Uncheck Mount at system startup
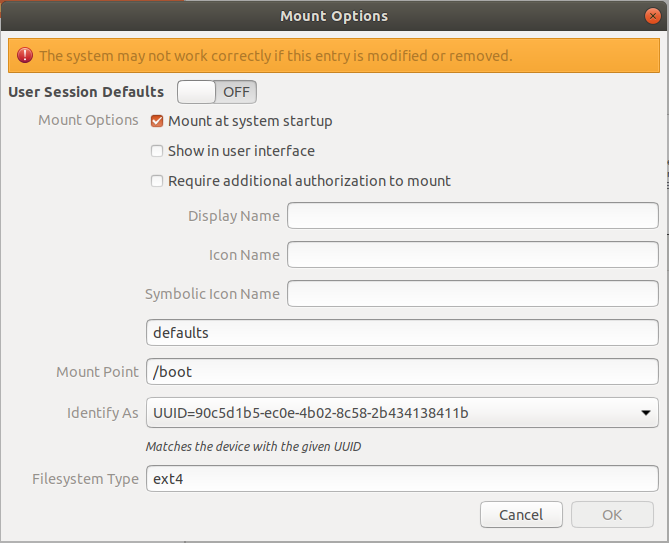This screenshot has width=669, height=543. click(157, 121)
